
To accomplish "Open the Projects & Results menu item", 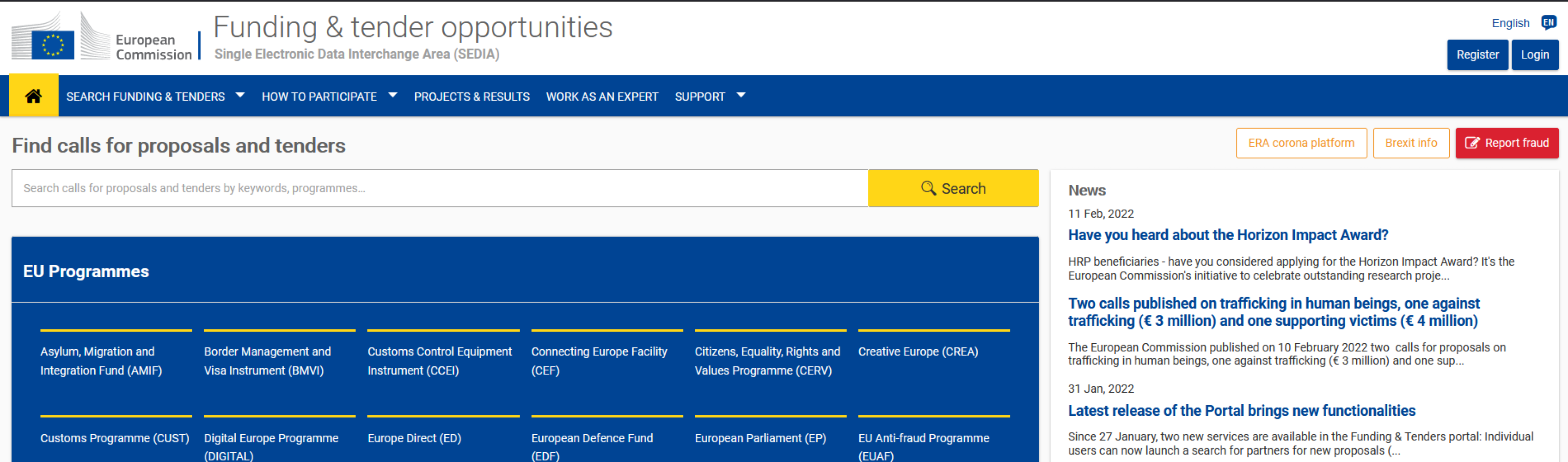I will [x=471, y=96].
